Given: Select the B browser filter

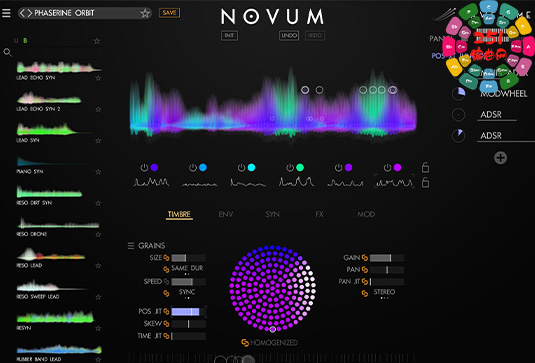Looking at the screenshot, I should coord(25,41).
